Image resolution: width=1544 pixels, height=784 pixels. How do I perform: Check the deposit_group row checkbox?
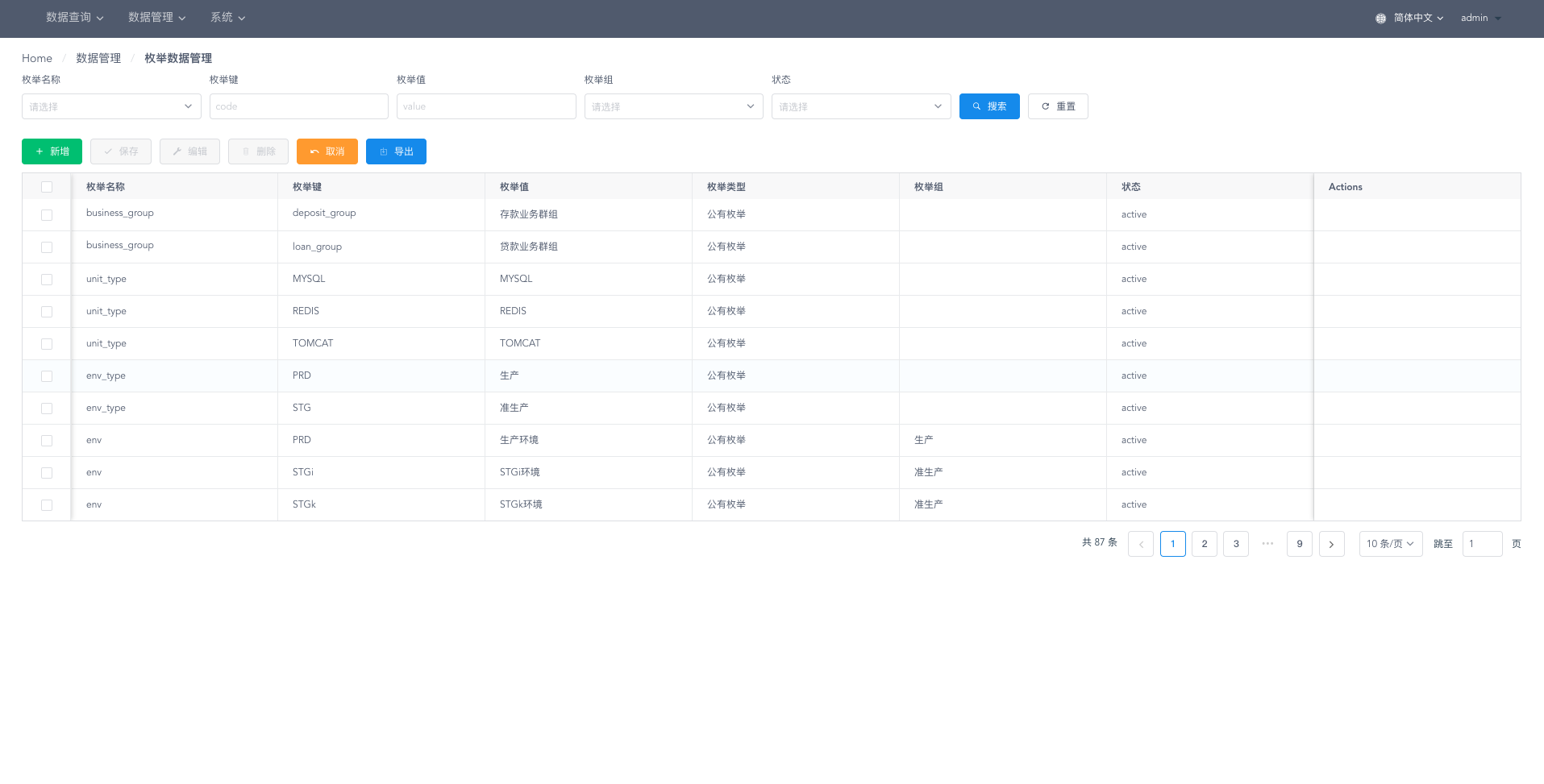tap(47, 215)
